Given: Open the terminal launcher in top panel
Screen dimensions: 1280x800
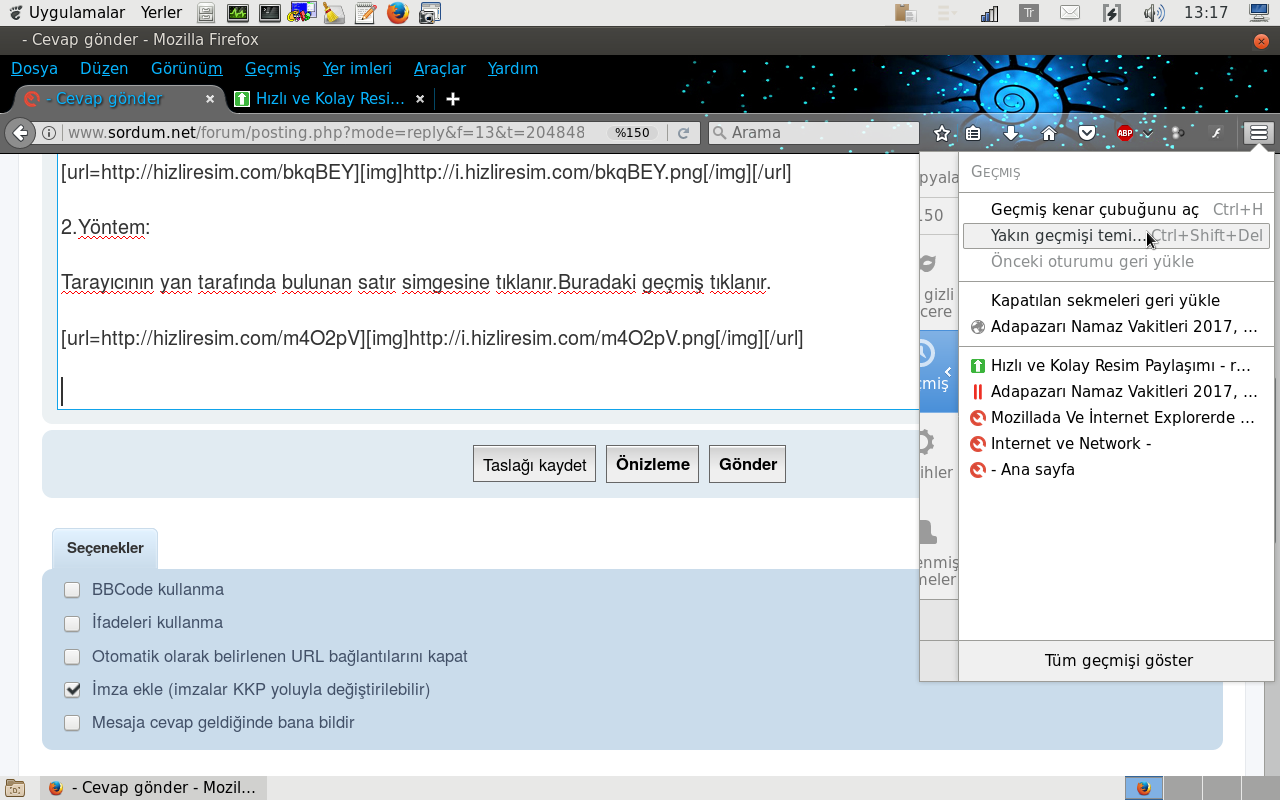Looking at the screenshot, I should [269, 13].
